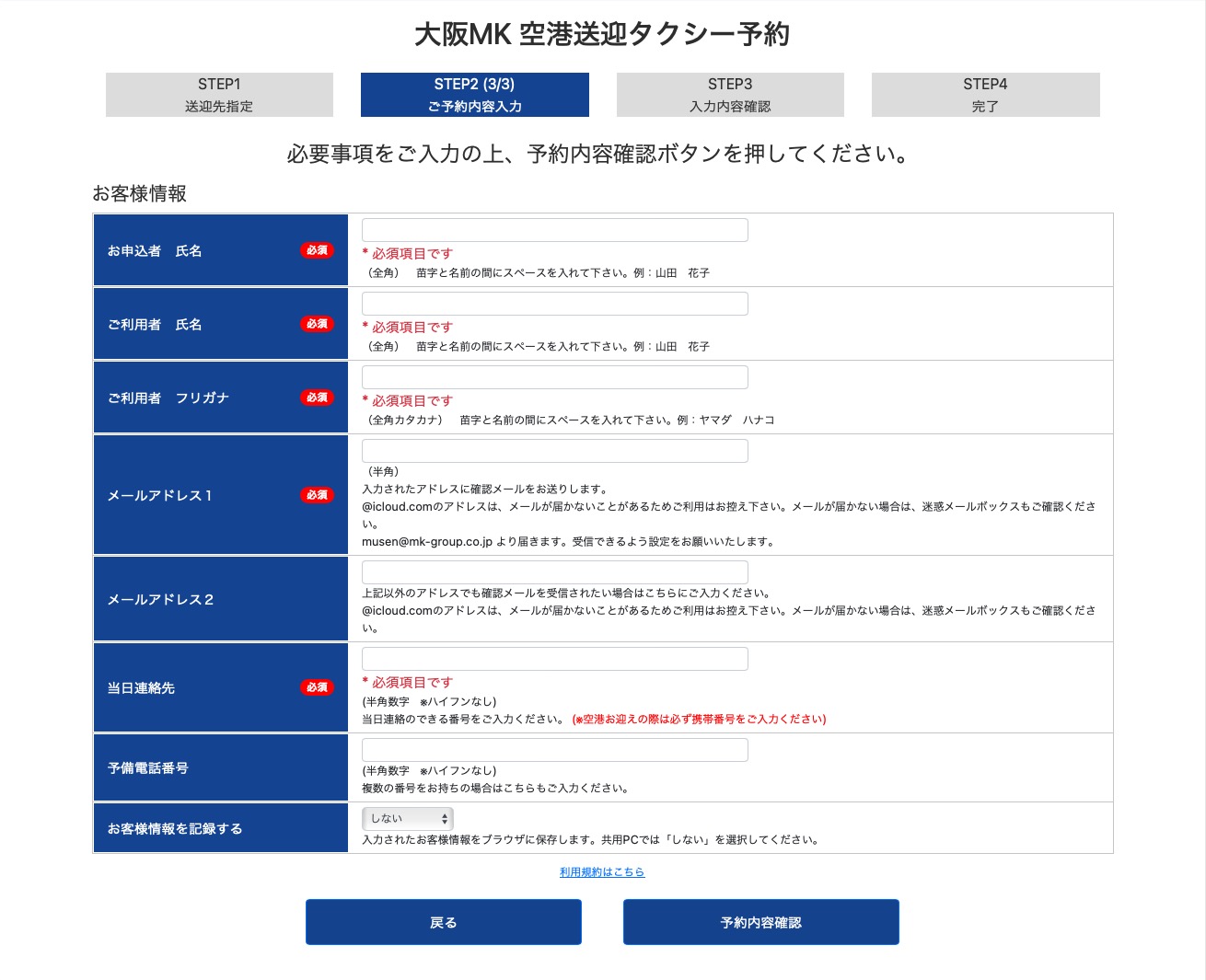This screenshot has height=980, width=1206.
Task: Select the STEP2 (3/3) ご予約内容入力 tab
Action: pos(474,95)
